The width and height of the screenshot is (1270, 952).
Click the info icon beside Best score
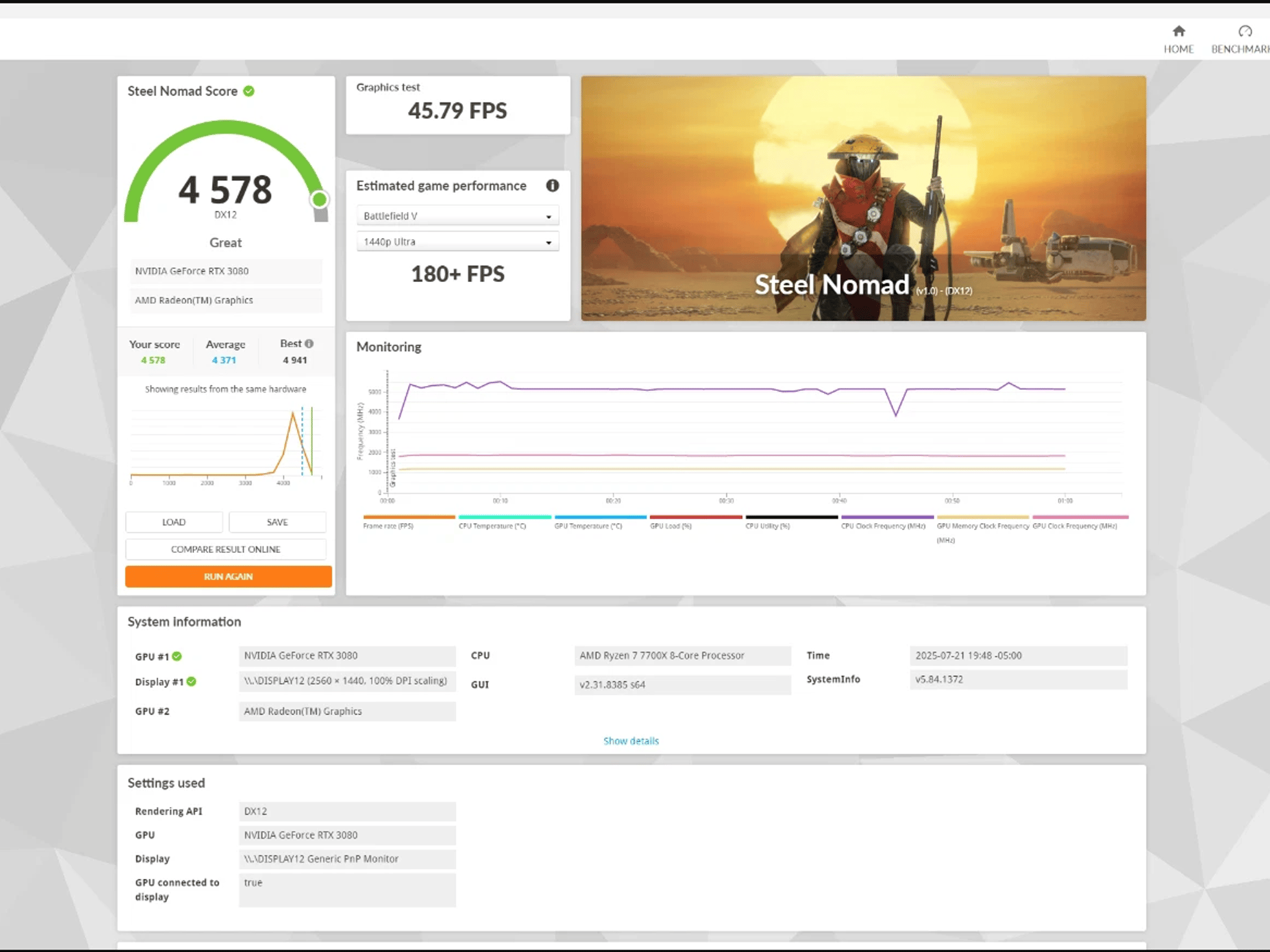pos(309,343)
